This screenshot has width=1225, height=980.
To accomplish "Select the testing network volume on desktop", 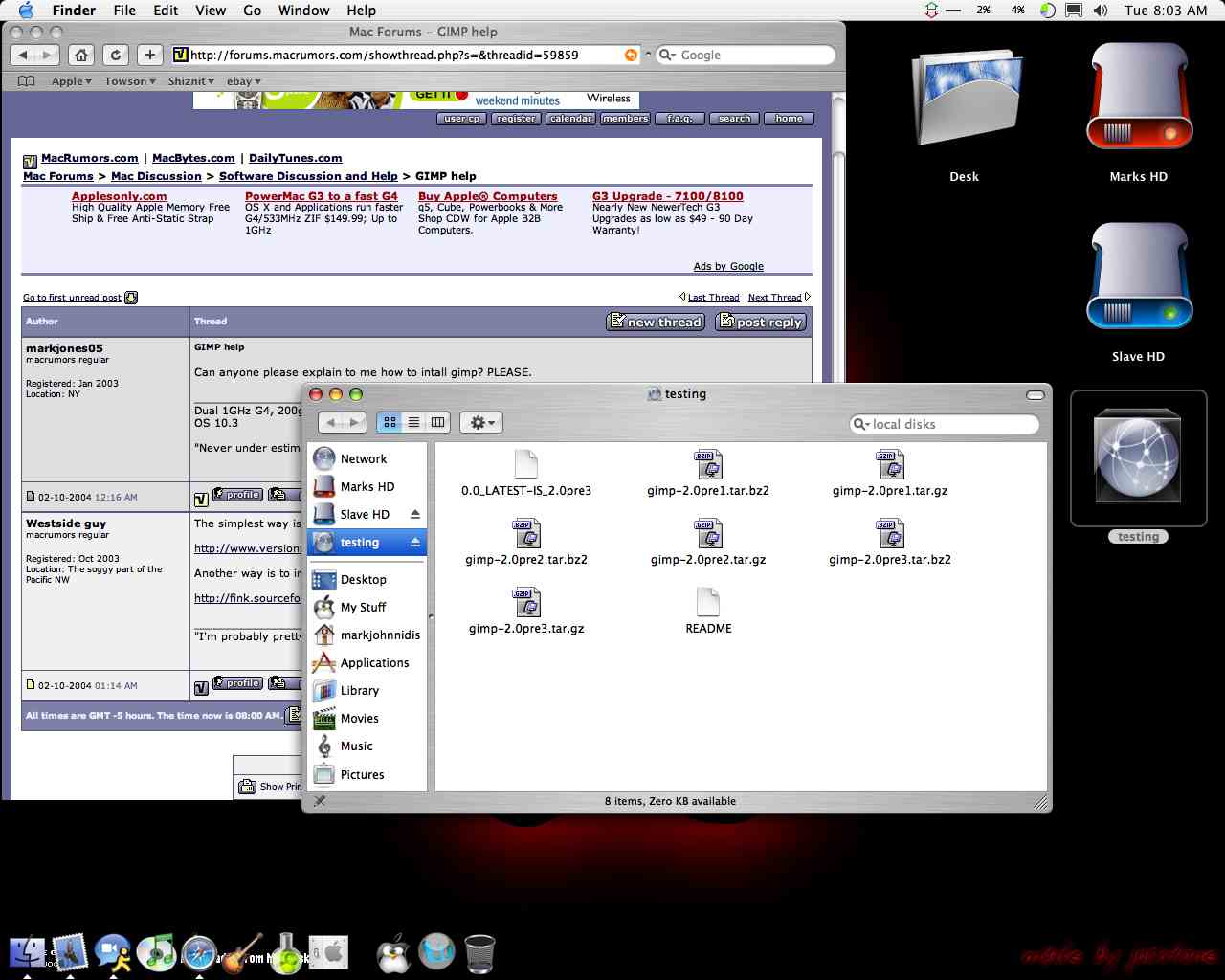I will pyautogui.click(x=1139, y=457).
